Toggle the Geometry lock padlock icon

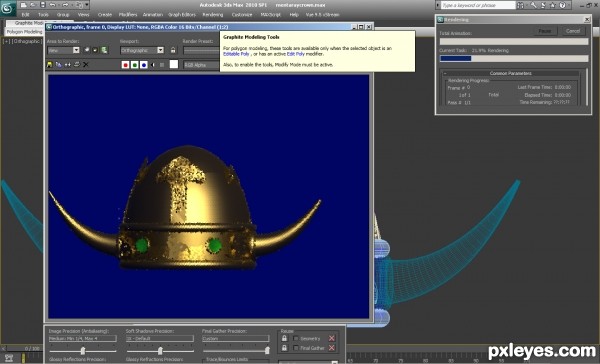tap(284, 338)
